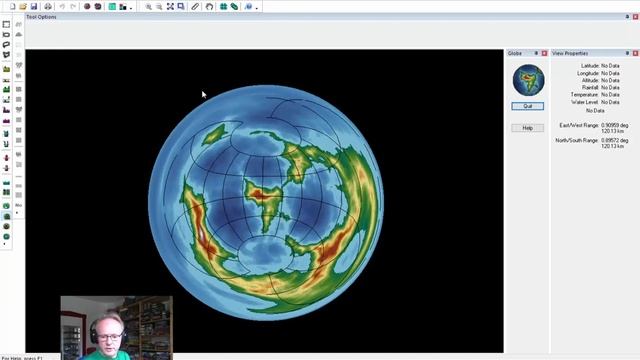Click the brown globe icon in left toolbar
The image size is (640, 360).
pyautogui.click(x=7, y=227)
